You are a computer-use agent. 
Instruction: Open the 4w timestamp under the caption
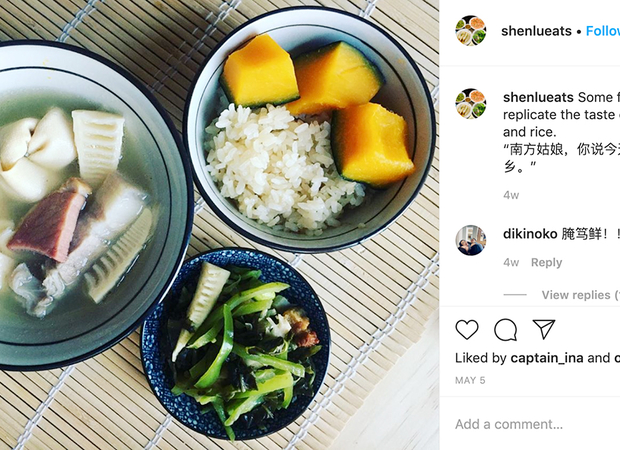tap(511, 195)
